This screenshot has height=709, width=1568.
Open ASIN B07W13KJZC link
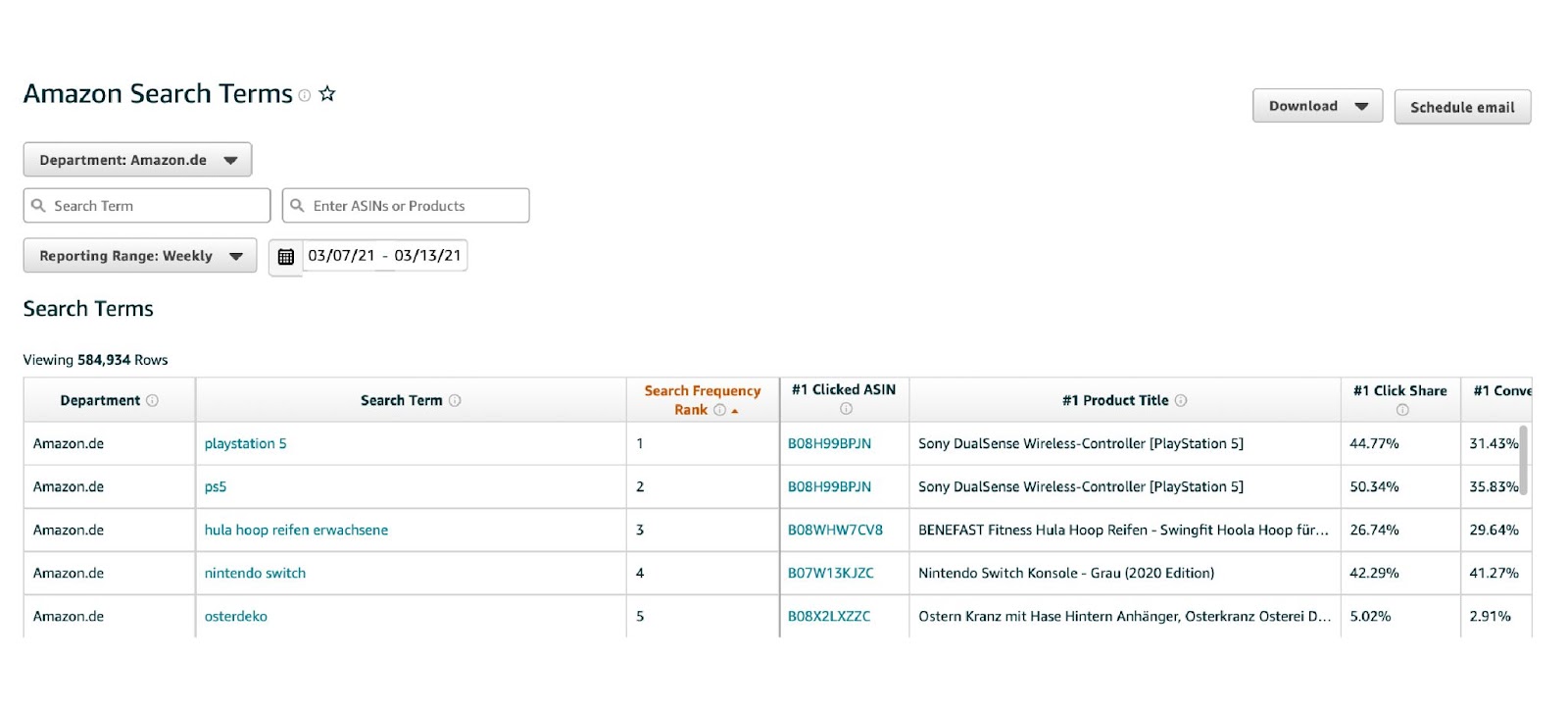(831, 573)
